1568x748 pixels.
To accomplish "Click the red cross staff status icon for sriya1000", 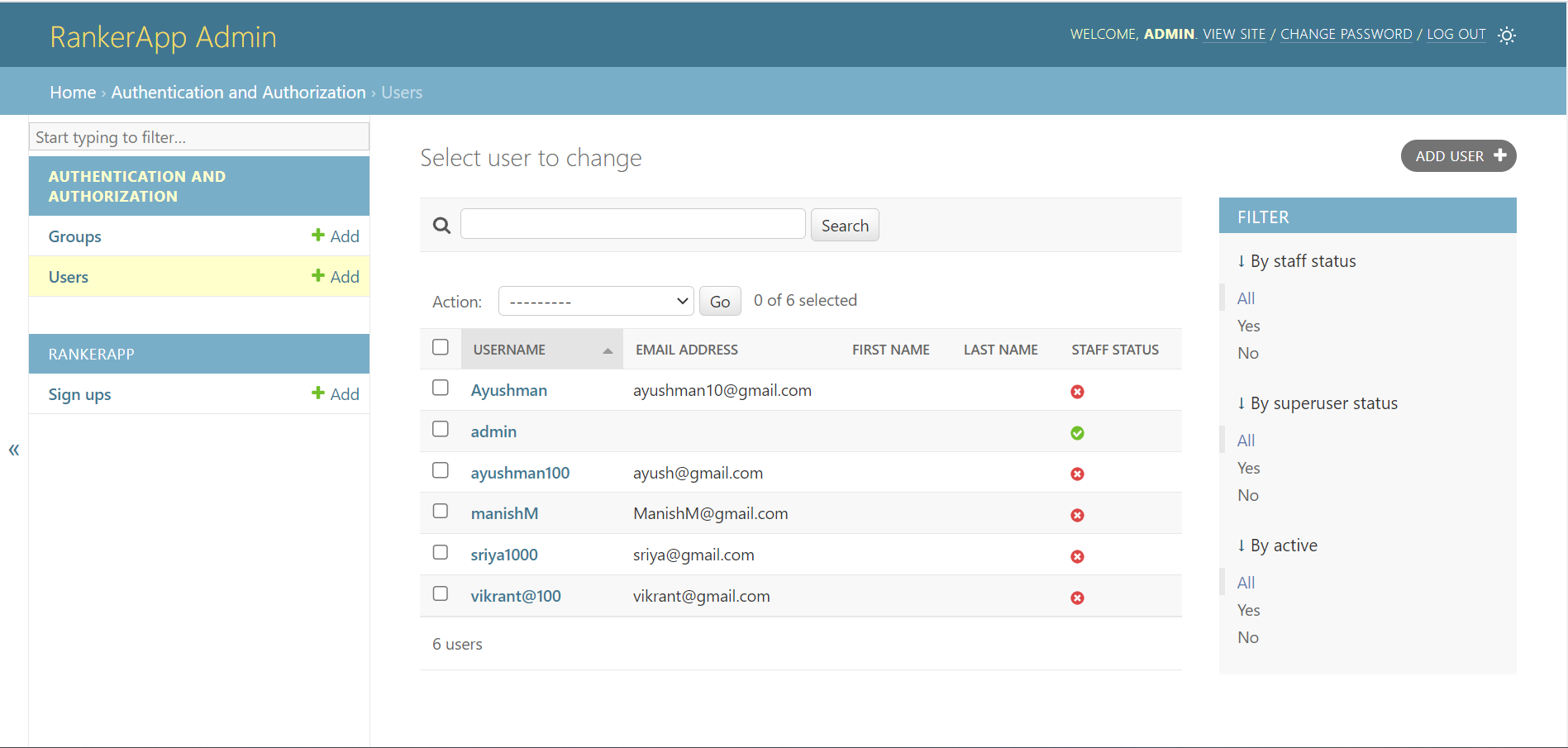I will point(1077,556).
